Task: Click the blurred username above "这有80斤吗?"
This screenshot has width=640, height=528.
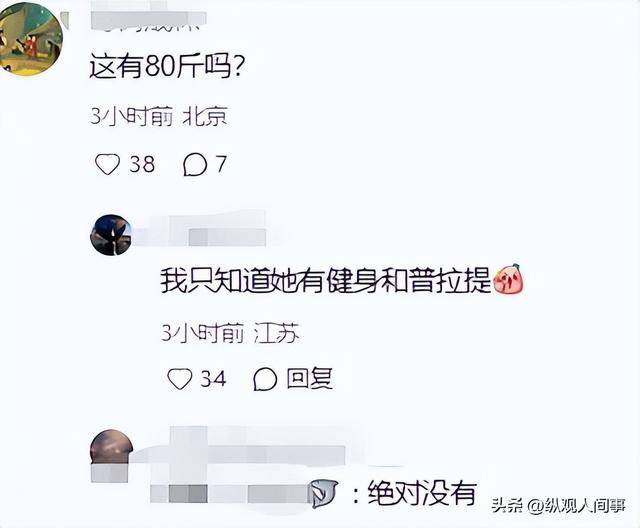Action: click(x=149, y=16)
